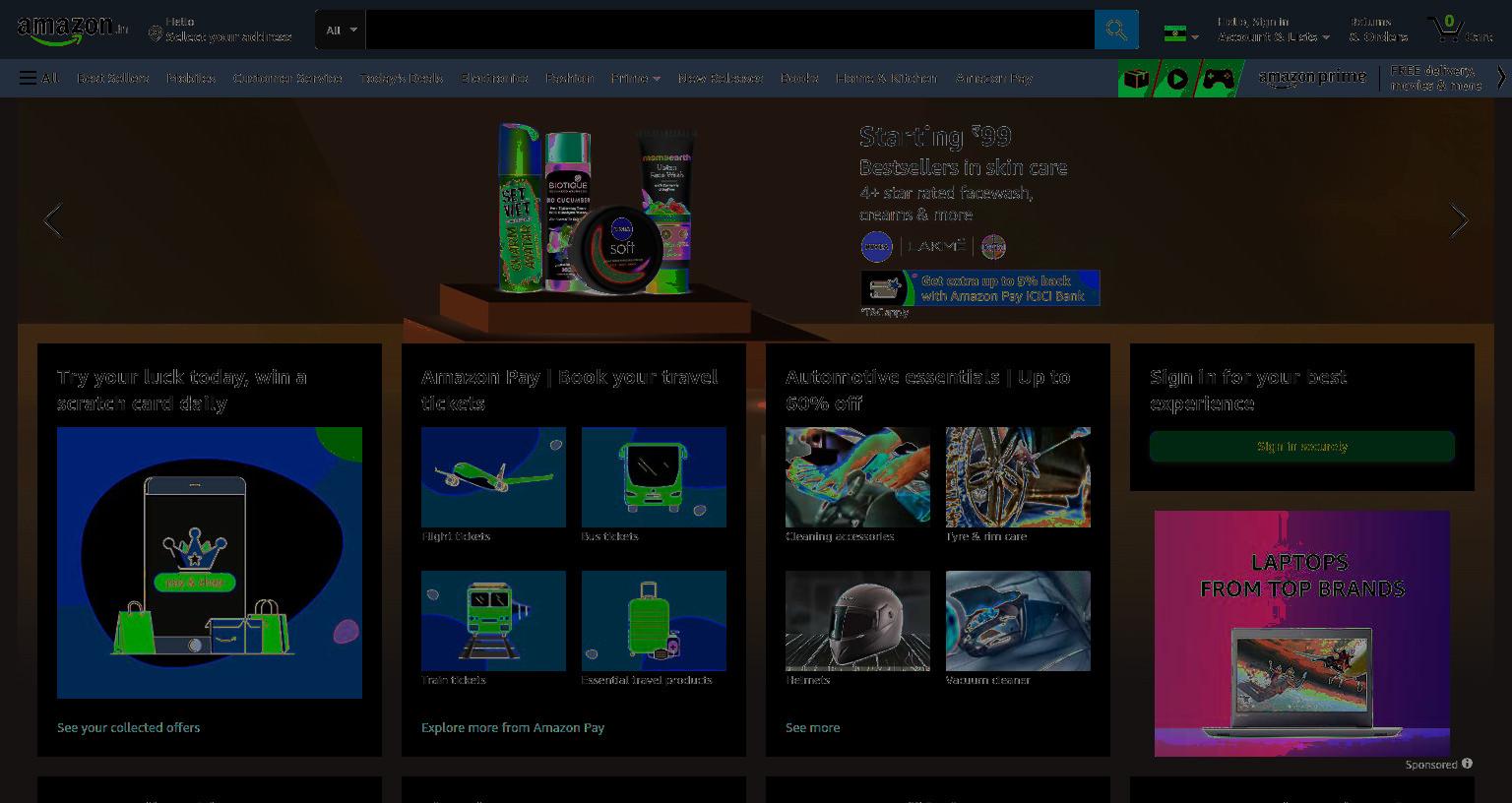Click the India flag language icon
The width and height of the screenshot is (1512, 803).
click(x=1174, y=33)
